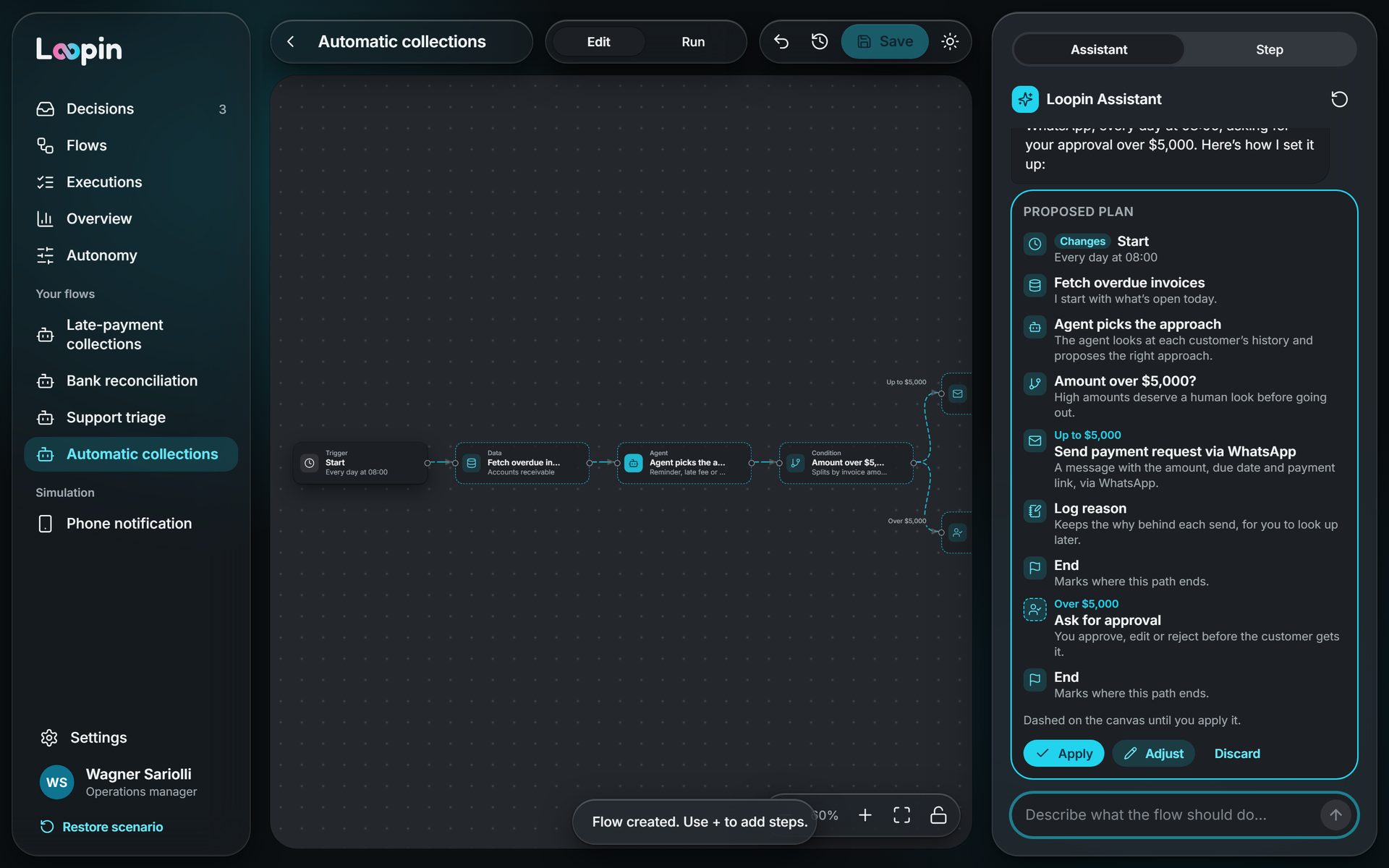Viewport: 1389px width, 868px height.
Task: Select the Amount over $5,000 condition node
Action: 846,463
